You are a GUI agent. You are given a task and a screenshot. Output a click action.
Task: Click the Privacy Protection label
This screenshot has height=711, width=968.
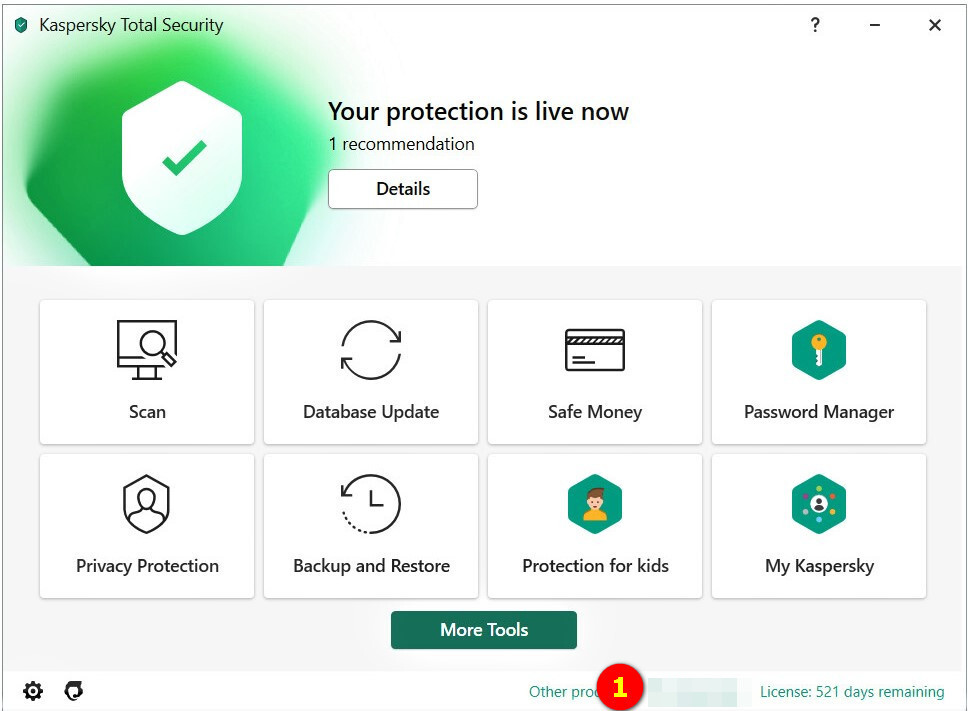147,566
